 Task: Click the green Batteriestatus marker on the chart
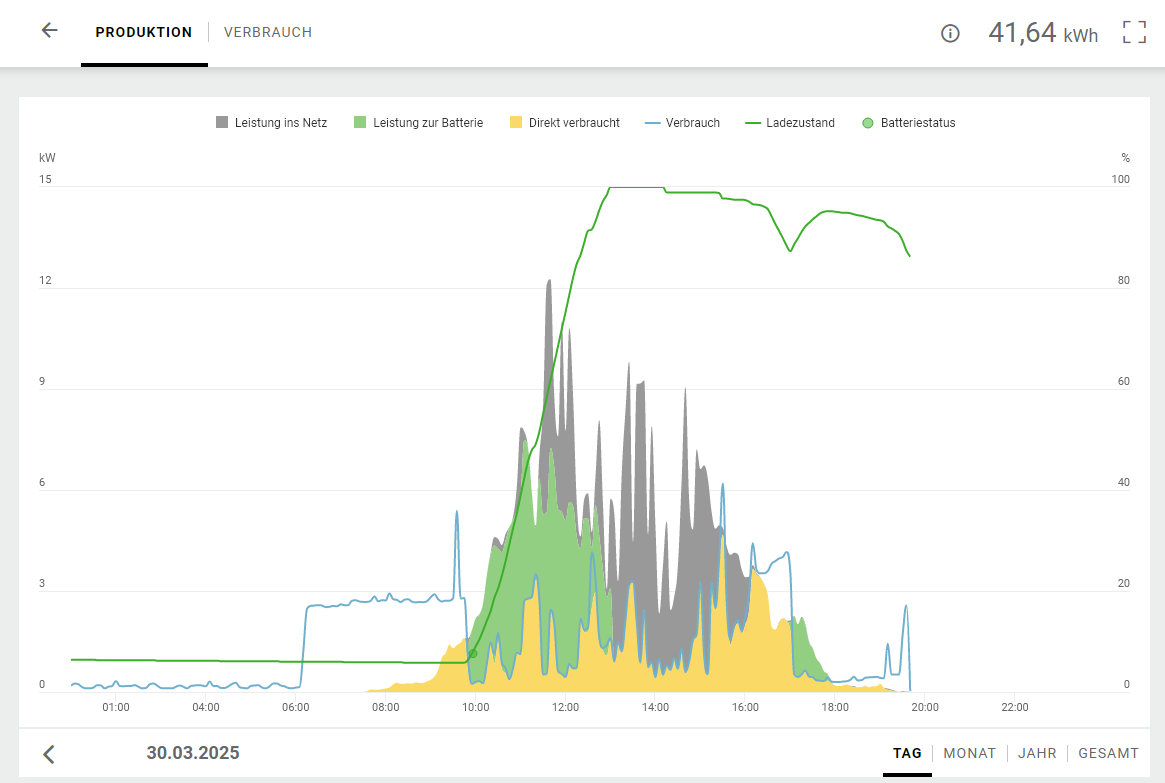click(473, 653)
